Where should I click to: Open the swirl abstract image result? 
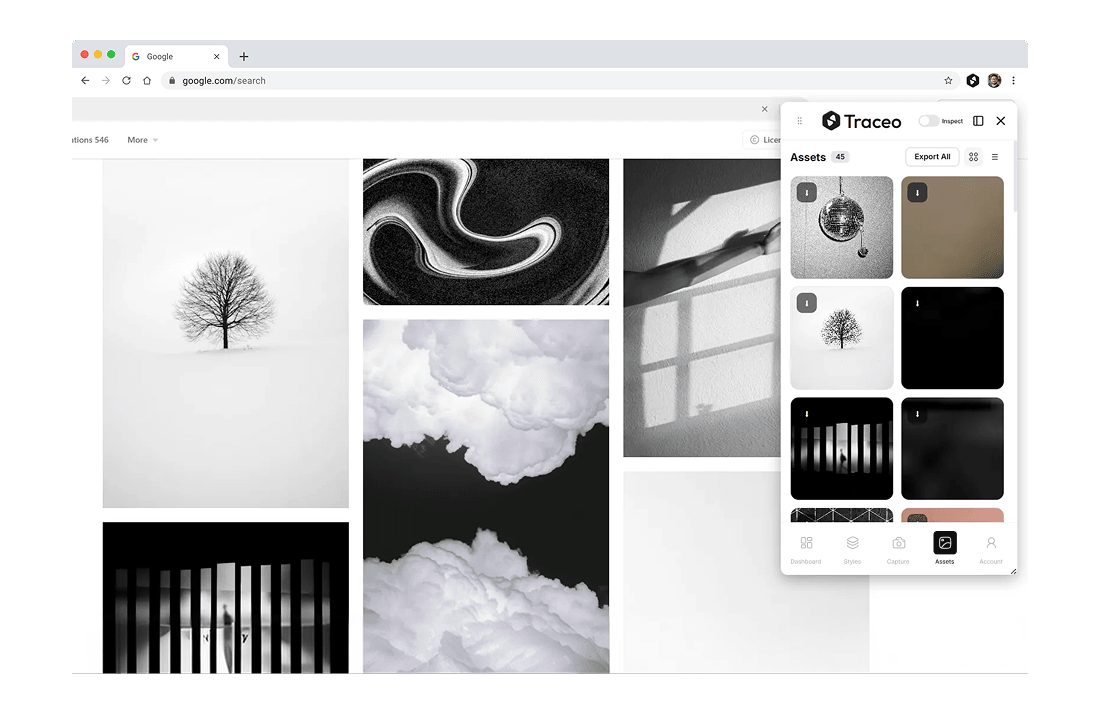tap(486, 231)
